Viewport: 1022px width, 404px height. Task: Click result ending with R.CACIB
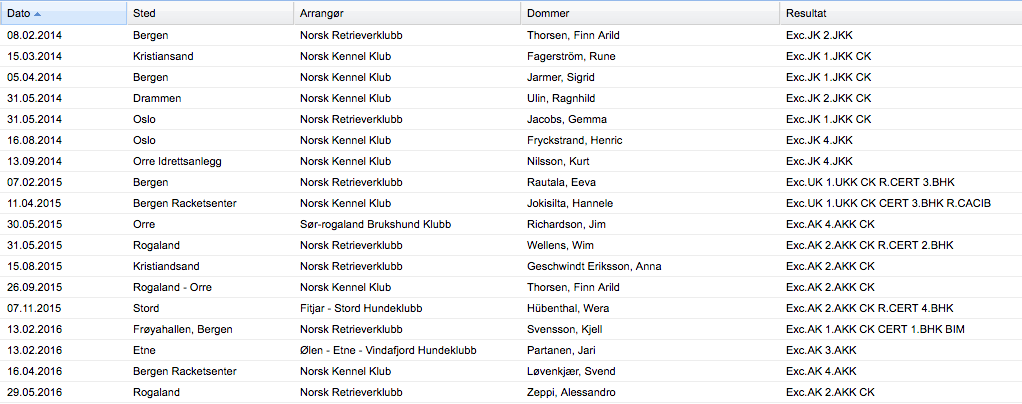[x=888, y=204]
